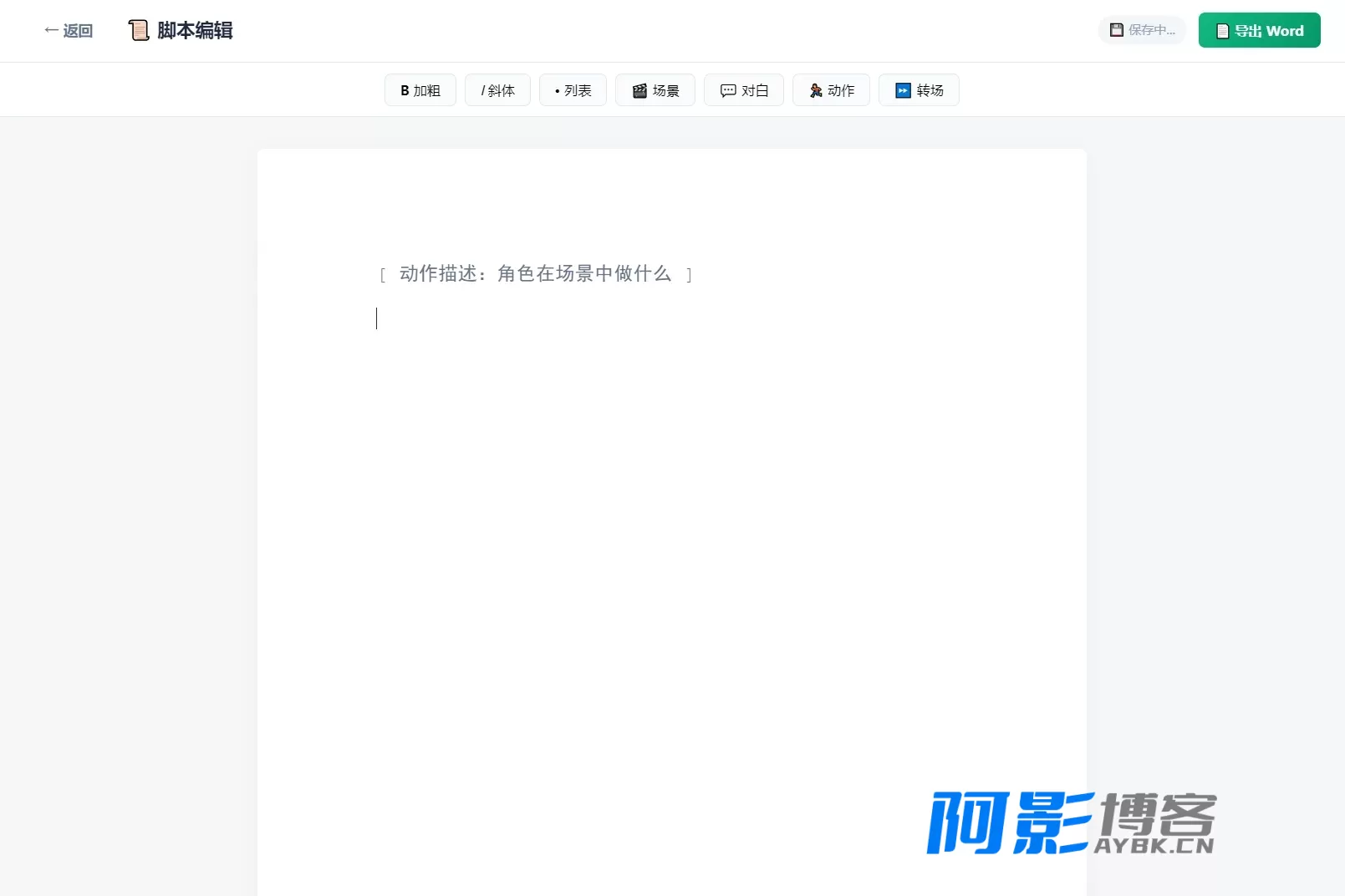Click the action description placeholder line
1345x896 pixels.
click(x=536, y=274)
